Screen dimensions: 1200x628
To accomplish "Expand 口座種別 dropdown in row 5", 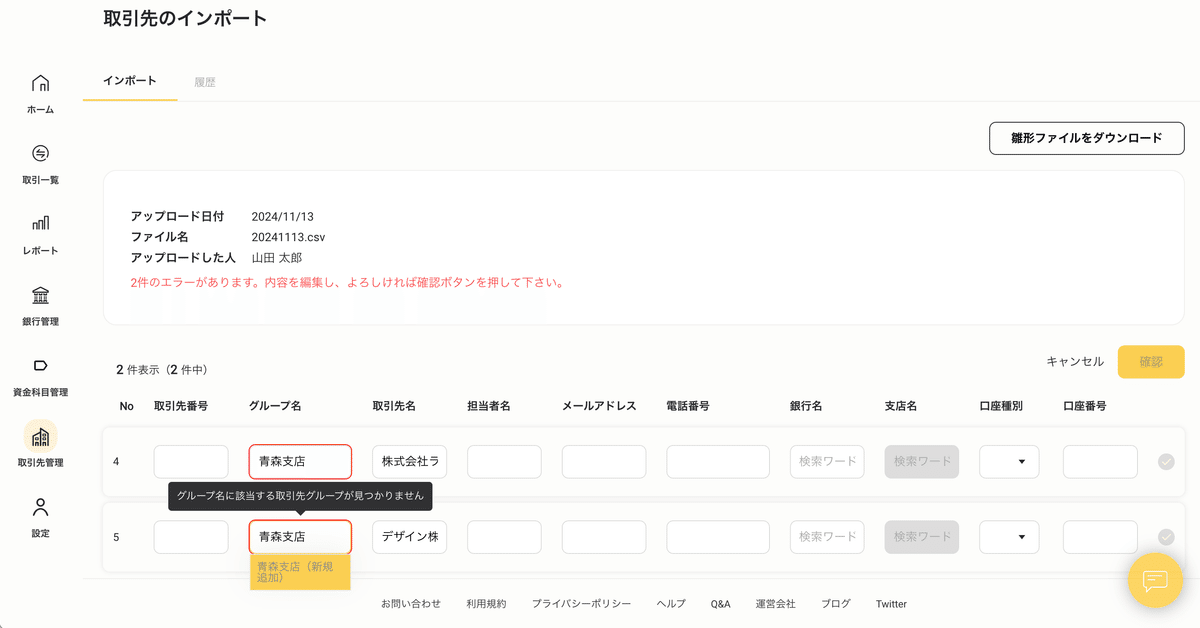I will (x=1009, y=537).
